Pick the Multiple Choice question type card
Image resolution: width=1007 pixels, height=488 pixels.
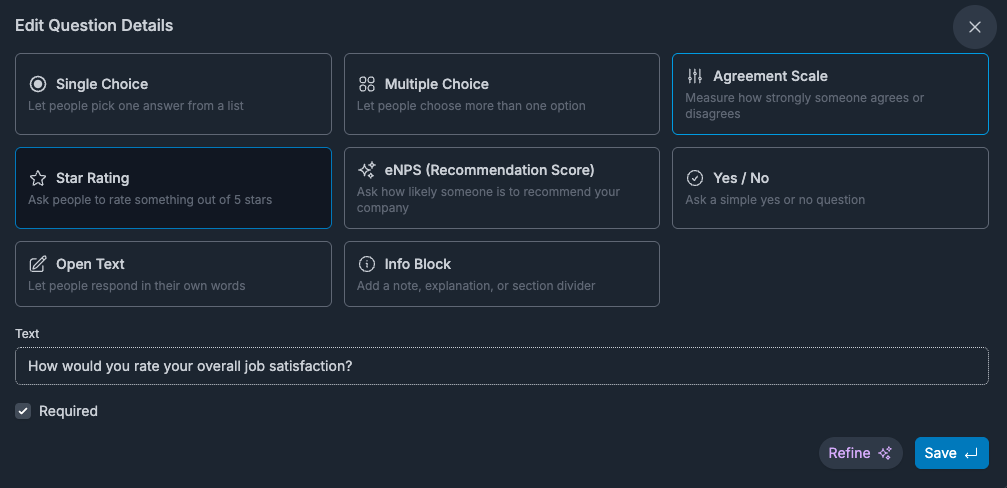click(502, 94)
